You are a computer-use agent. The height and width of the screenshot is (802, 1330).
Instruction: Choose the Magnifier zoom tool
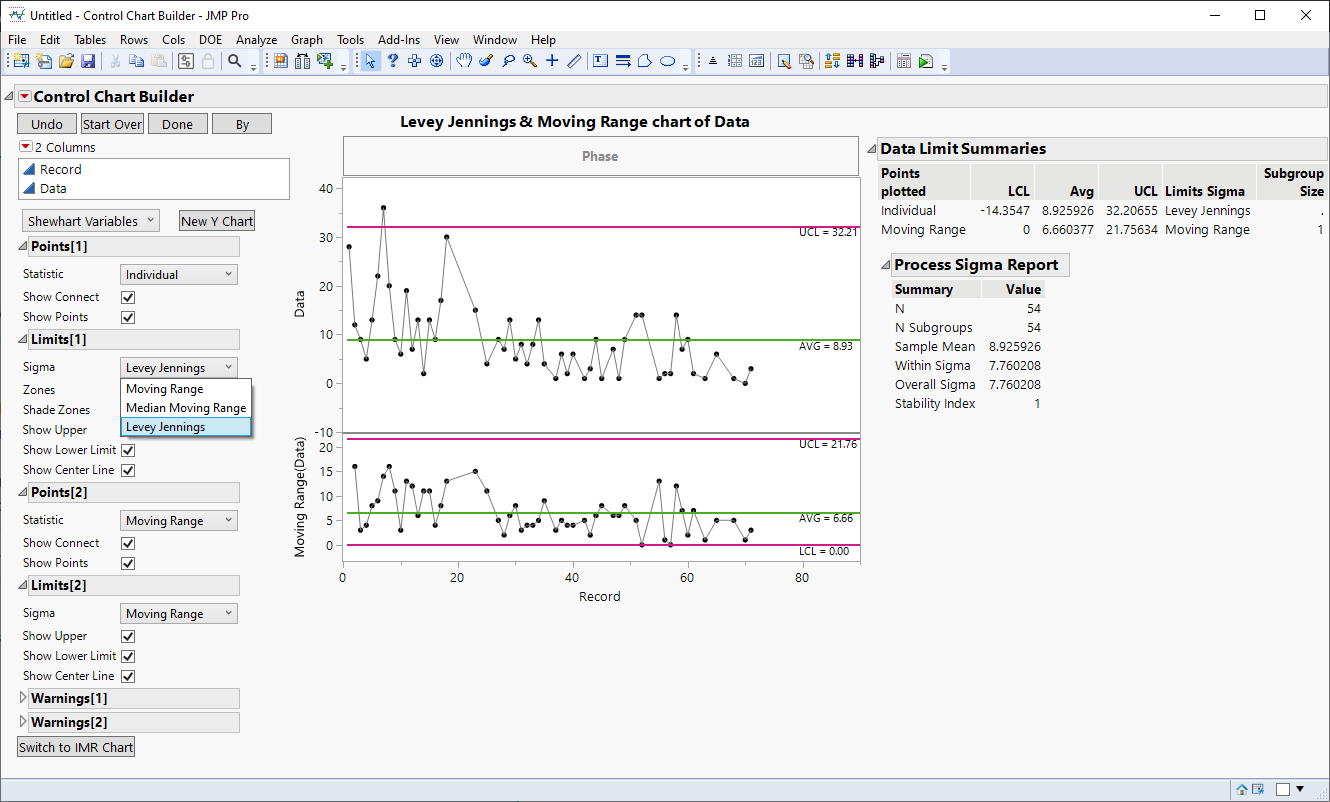(530, 61)
